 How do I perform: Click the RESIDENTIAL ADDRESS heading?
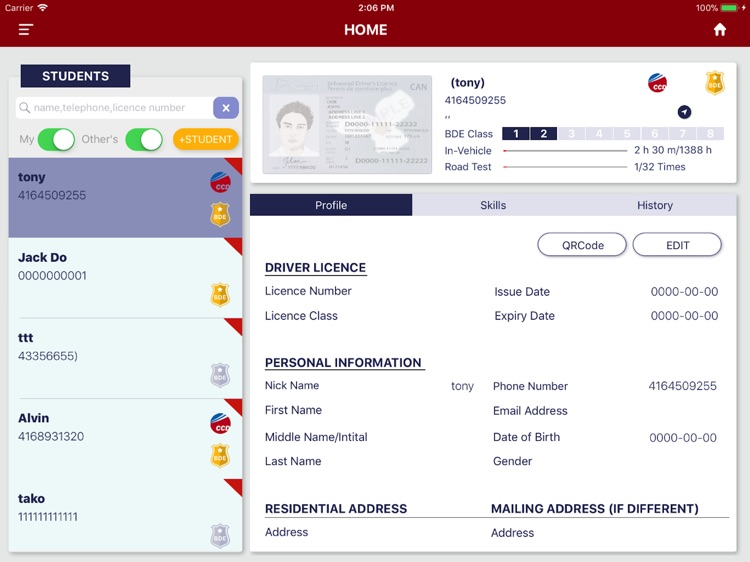click(x=336, y=508)
